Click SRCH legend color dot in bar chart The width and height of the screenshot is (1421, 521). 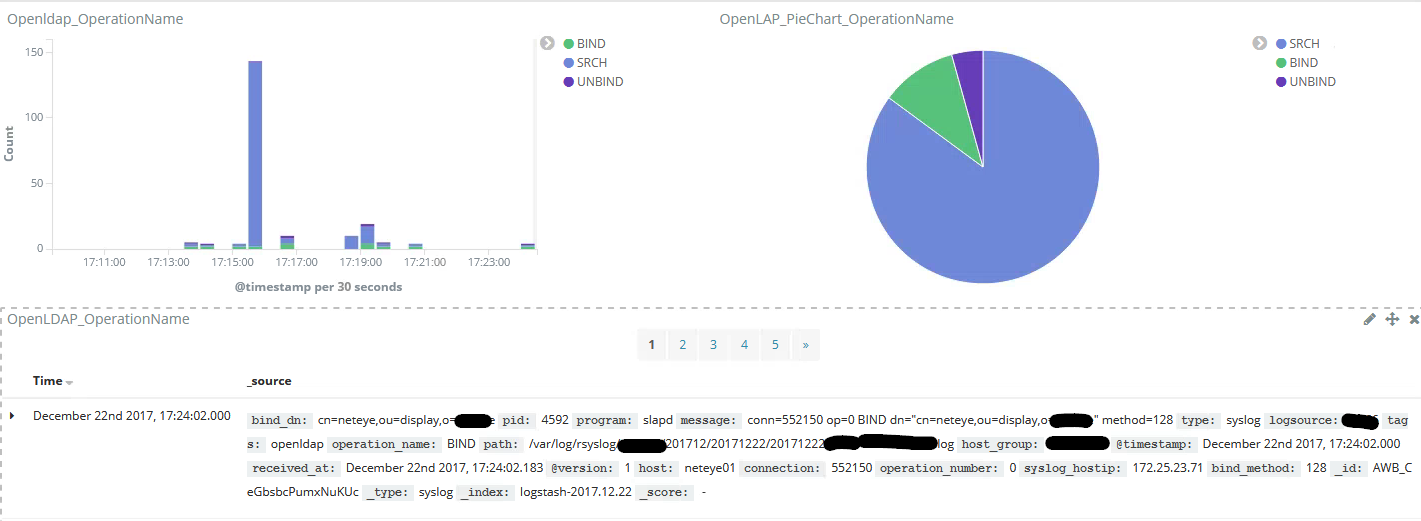pos(569,63)
